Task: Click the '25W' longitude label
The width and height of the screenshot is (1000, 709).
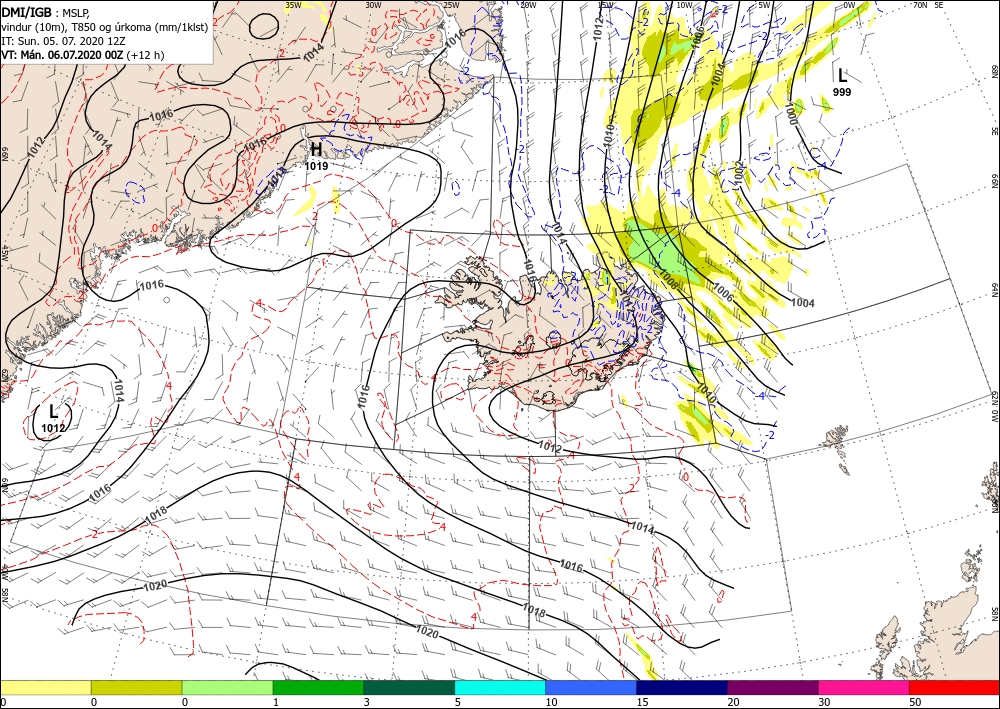Action: [x=451, y=5]
